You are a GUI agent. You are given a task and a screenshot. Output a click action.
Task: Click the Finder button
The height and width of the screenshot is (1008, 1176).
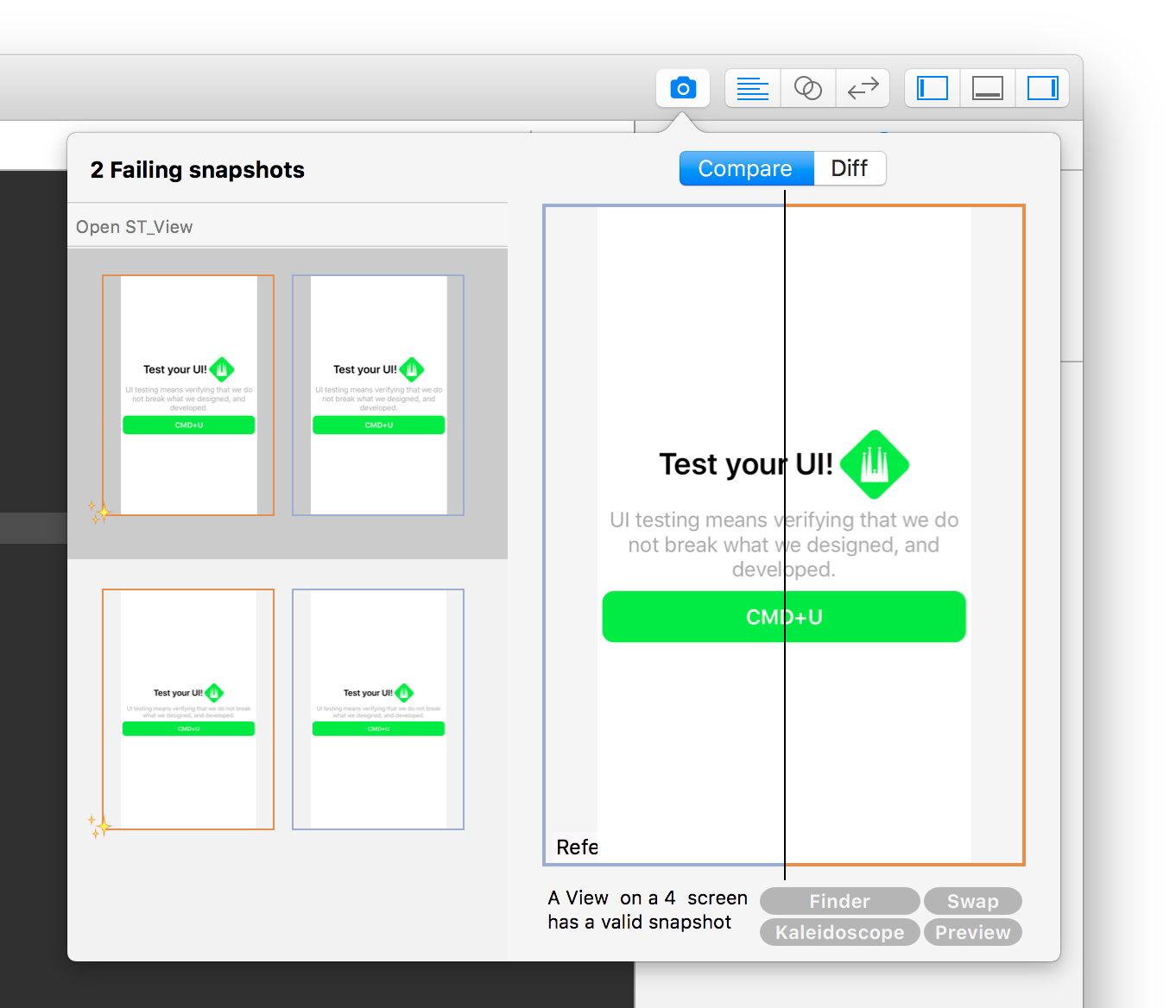839,901
